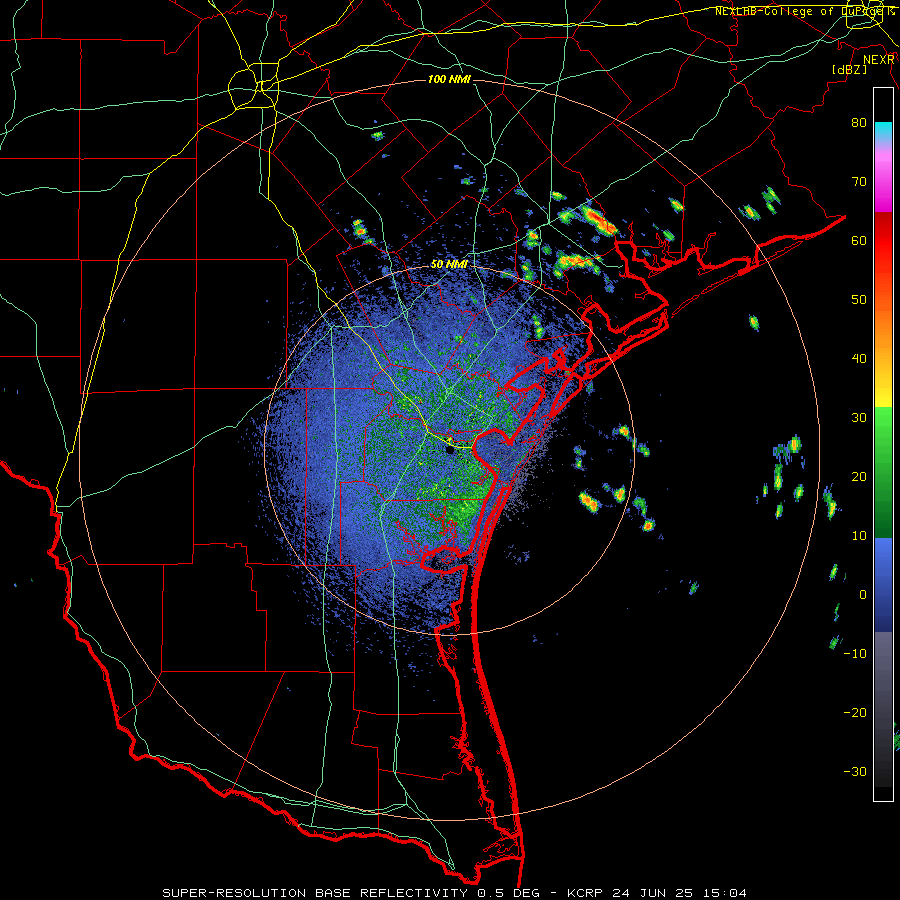
Task: Select the 40 value on the dBZ scale
Action: point(859,359)
